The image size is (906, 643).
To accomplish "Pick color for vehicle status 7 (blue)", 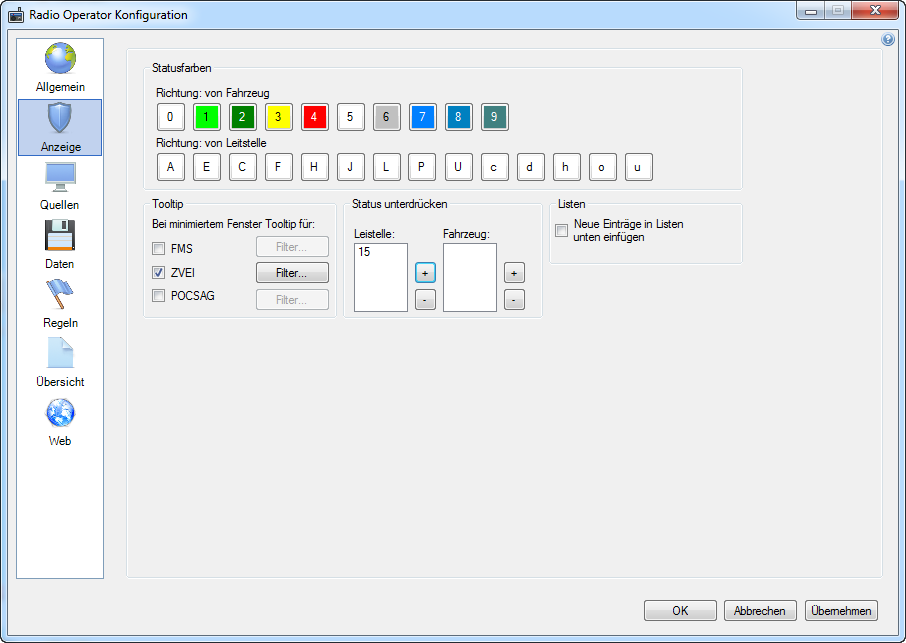I will tap(422, 117).
